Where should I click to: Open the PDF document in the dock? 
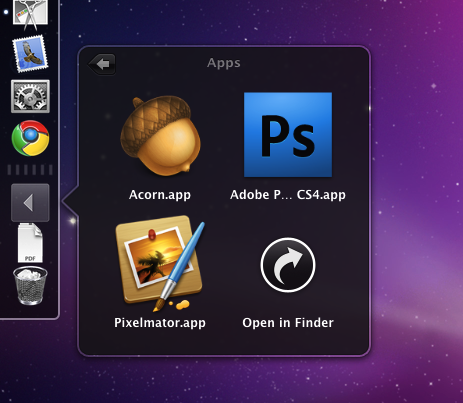(x=30, y=243)
